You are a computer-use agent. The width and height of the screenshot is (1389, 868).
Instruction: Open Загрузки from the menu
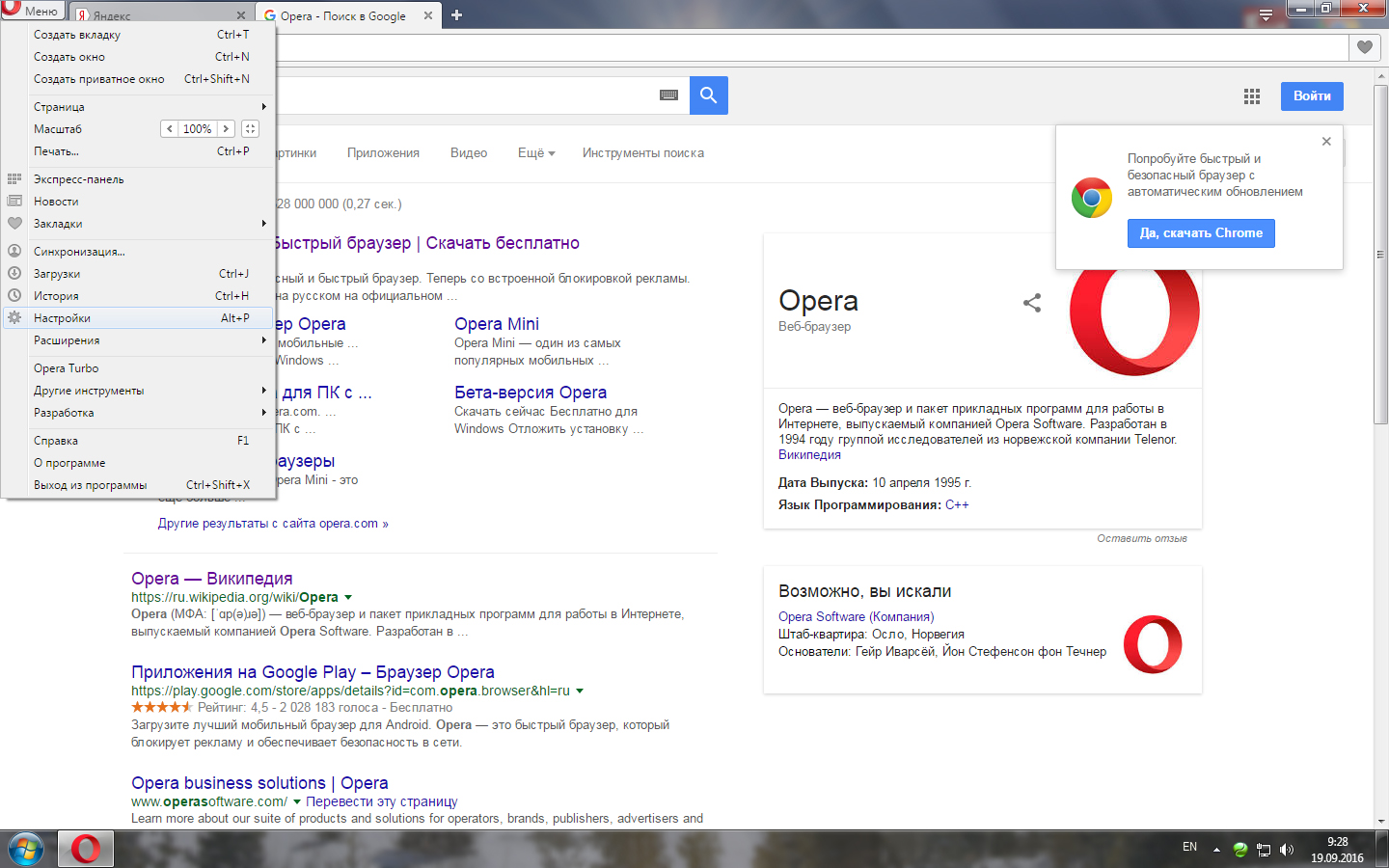139,274
